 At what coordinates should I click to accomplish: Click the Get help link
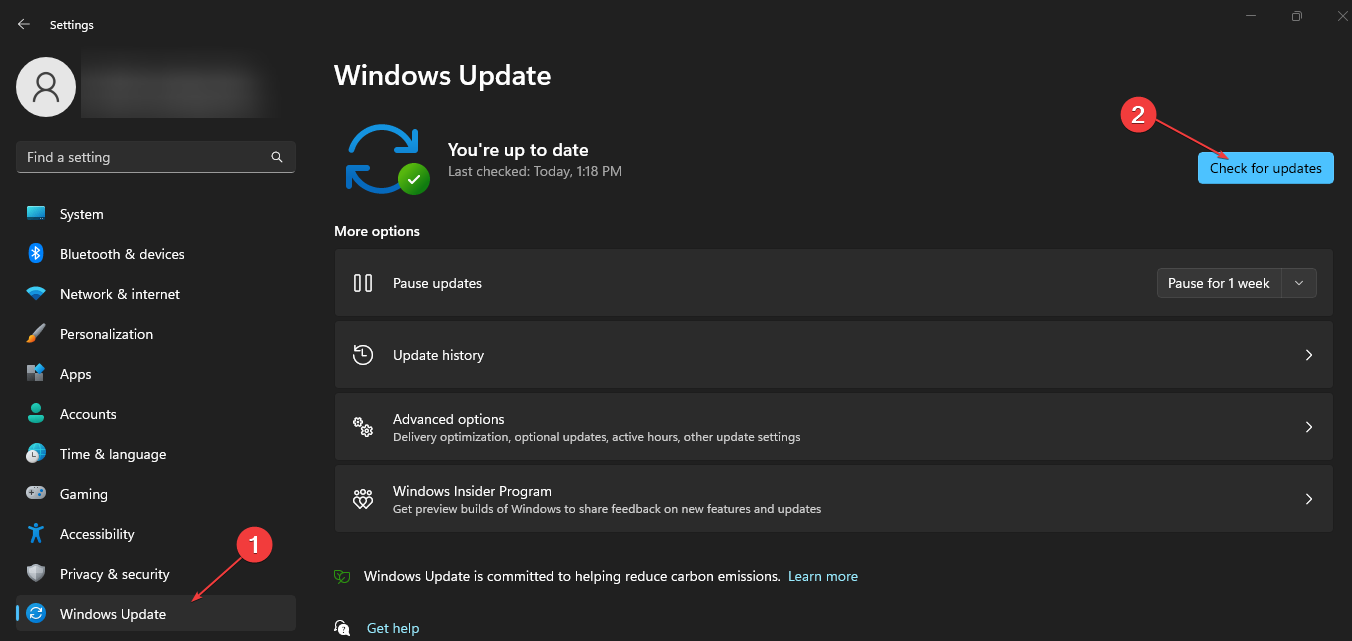click(393, 628)
